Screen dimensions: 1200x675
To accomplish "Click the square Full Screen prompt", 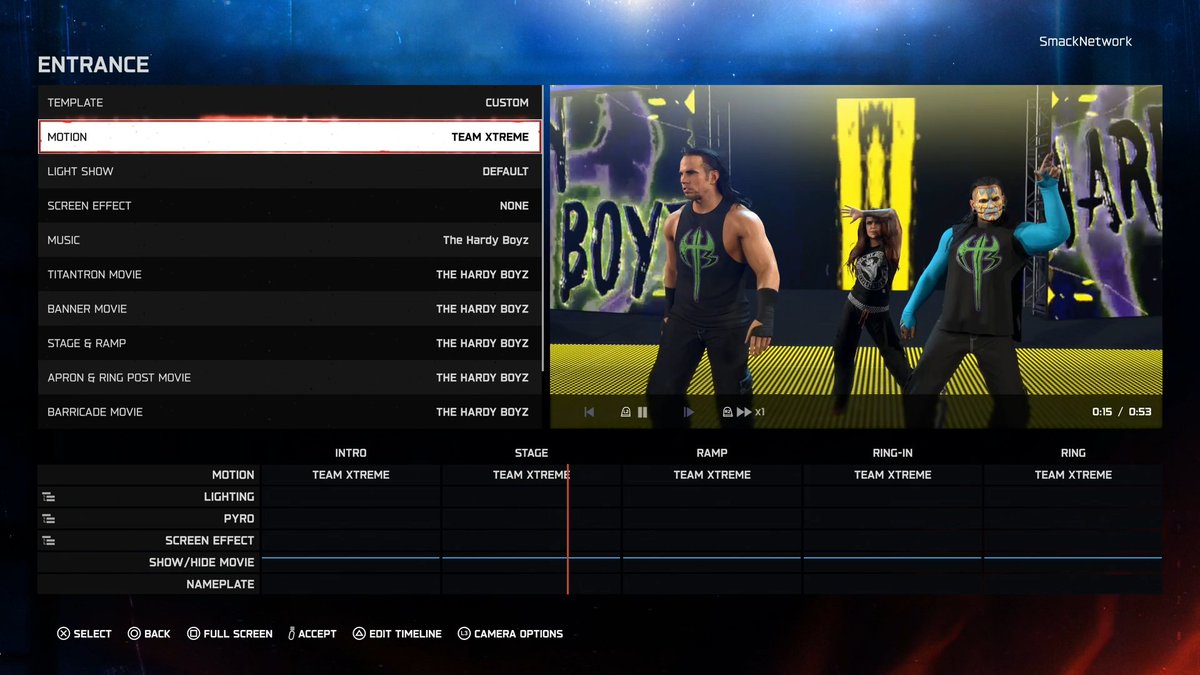I will tap(229, 634).
